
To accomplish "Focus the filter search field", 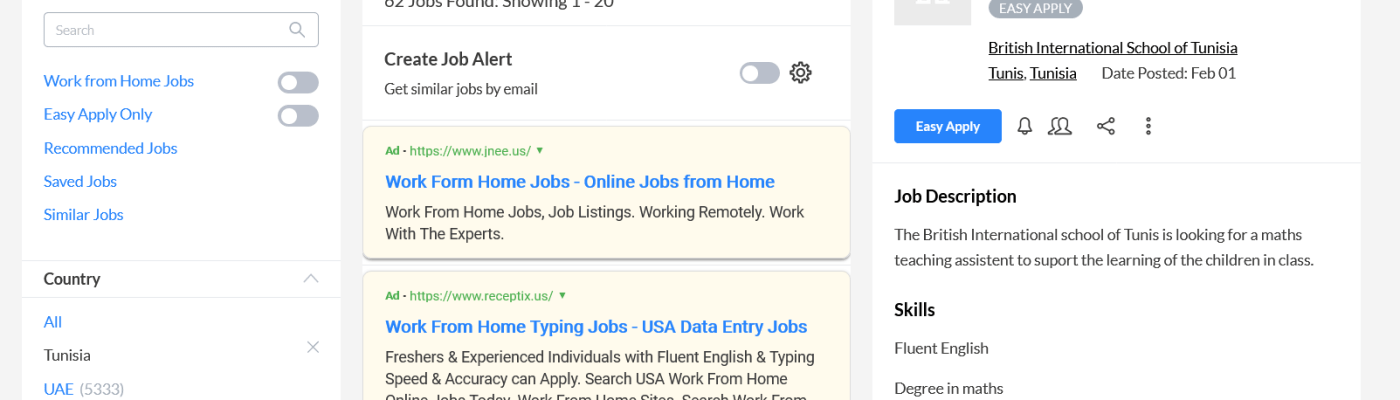I will click(x=165, y=30).
